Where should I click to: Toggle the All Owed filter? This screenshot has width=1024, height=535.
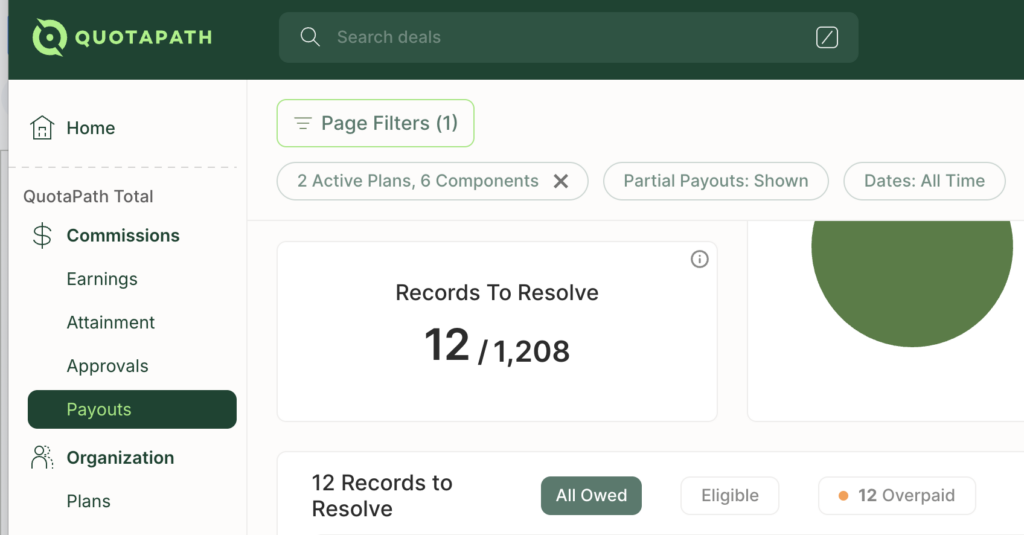(x=591, y=495)
